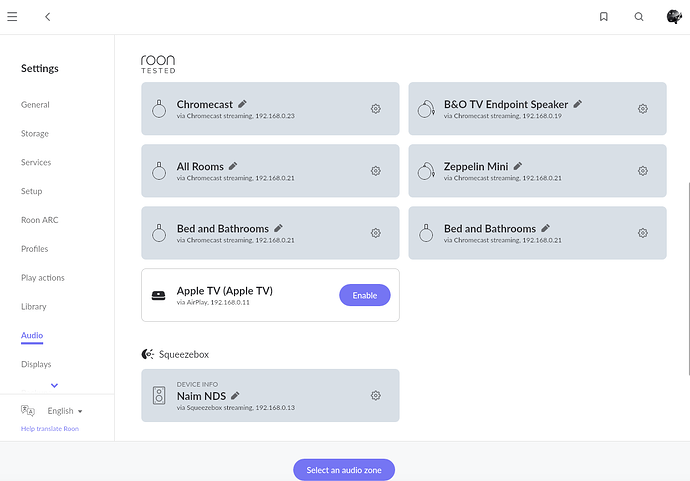Rename Naim NDS using the pencil icon

point(235,396)
